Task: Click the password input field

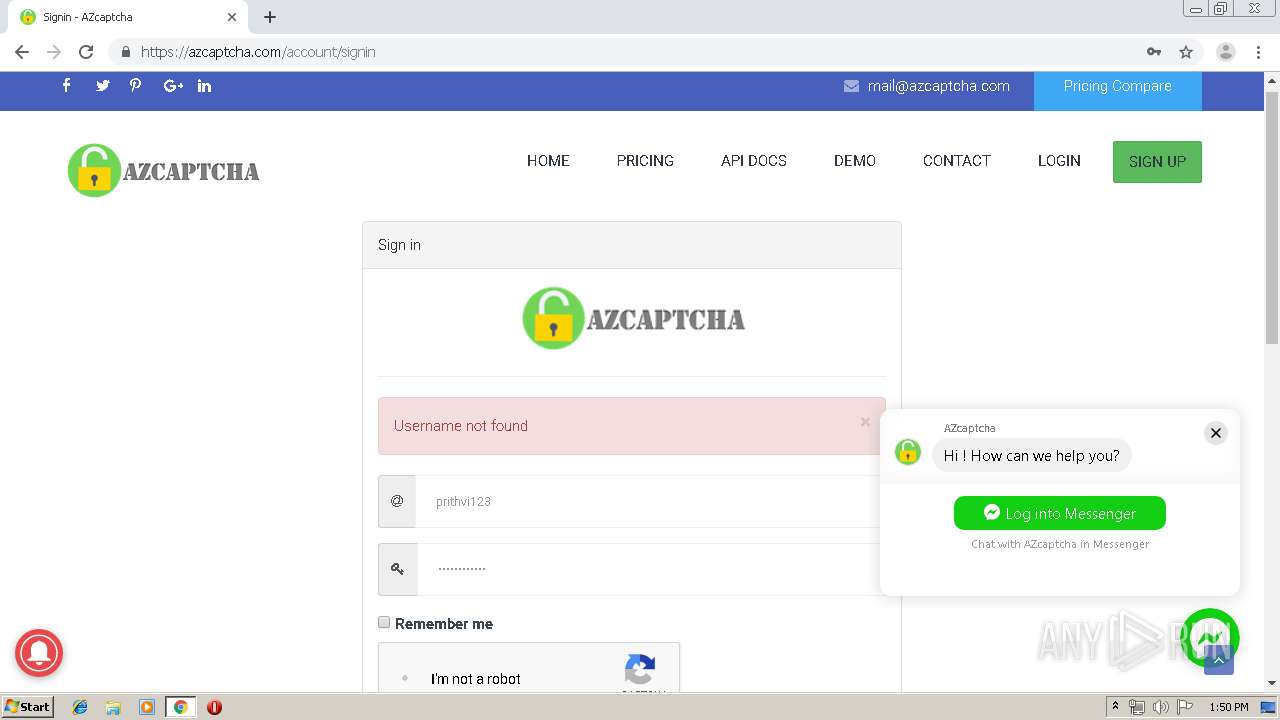Action: tap(651, 569)
